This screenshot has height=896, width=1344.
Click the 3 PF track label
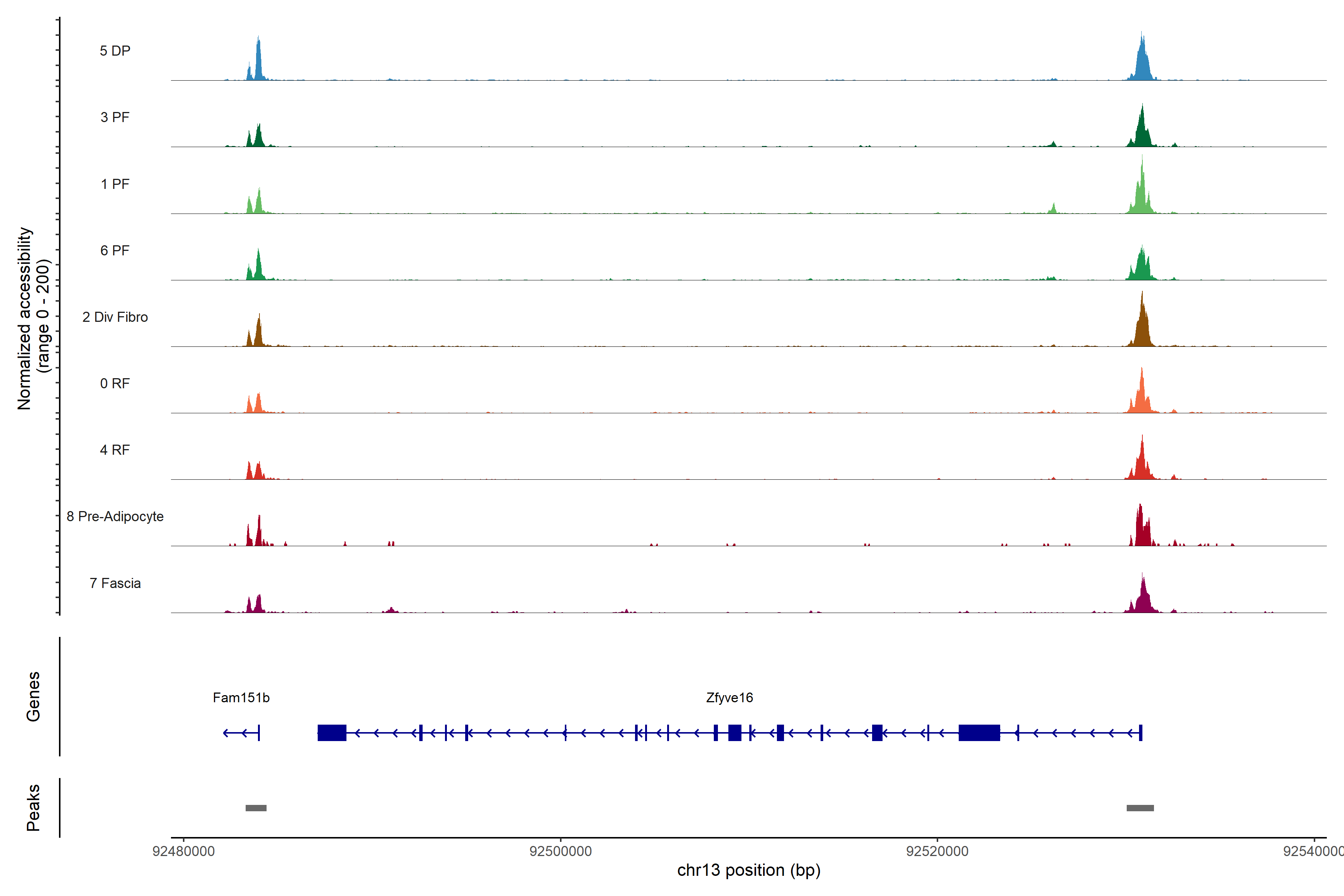click(x=115, y=117)
